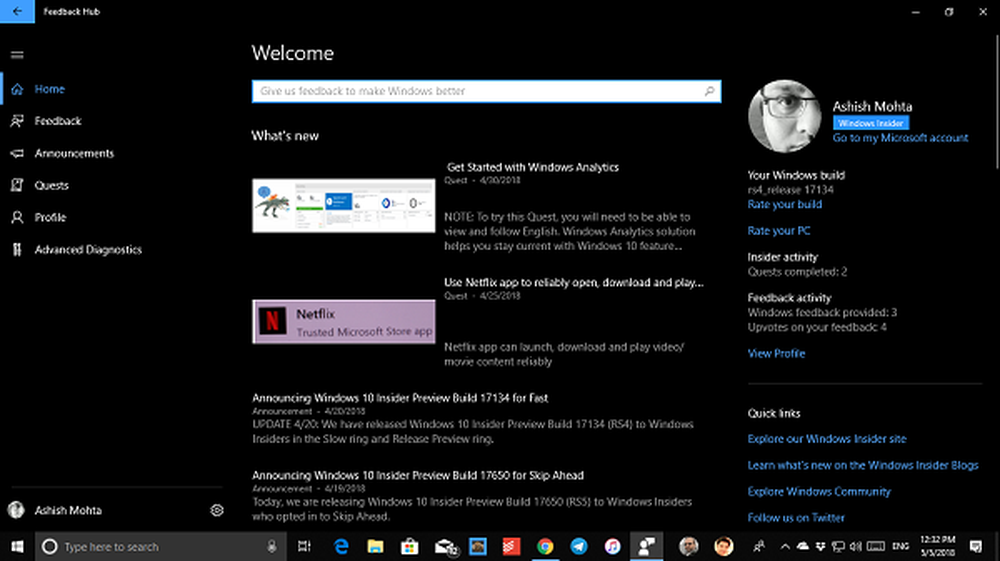Open Advanced Diagnostics in sidebar
The width and height of the screenshot is (1000, 561).
point(88,250)
